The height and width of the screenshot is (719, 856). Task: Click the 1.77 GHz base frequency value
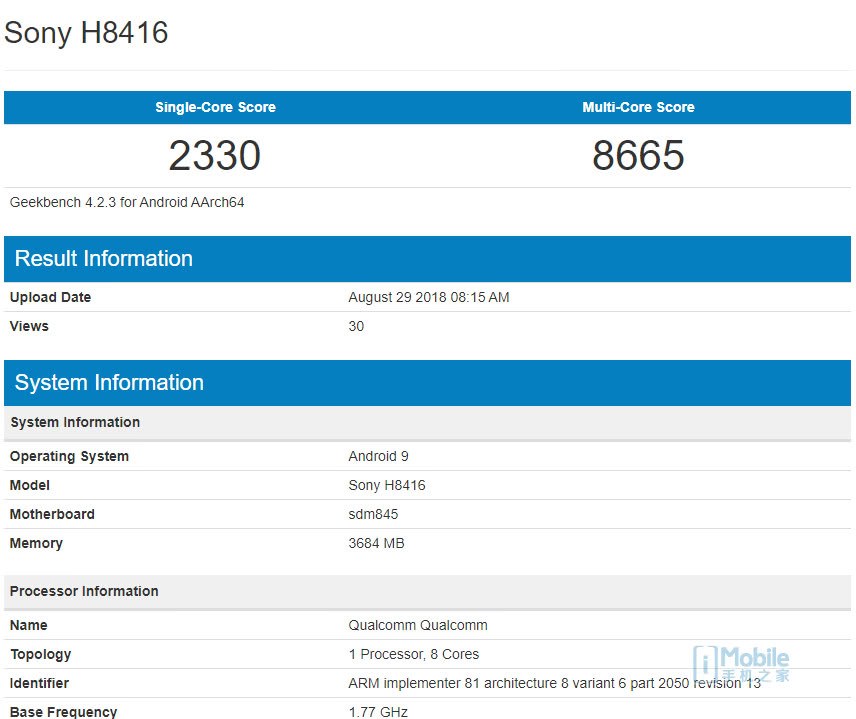pos(378,711)
